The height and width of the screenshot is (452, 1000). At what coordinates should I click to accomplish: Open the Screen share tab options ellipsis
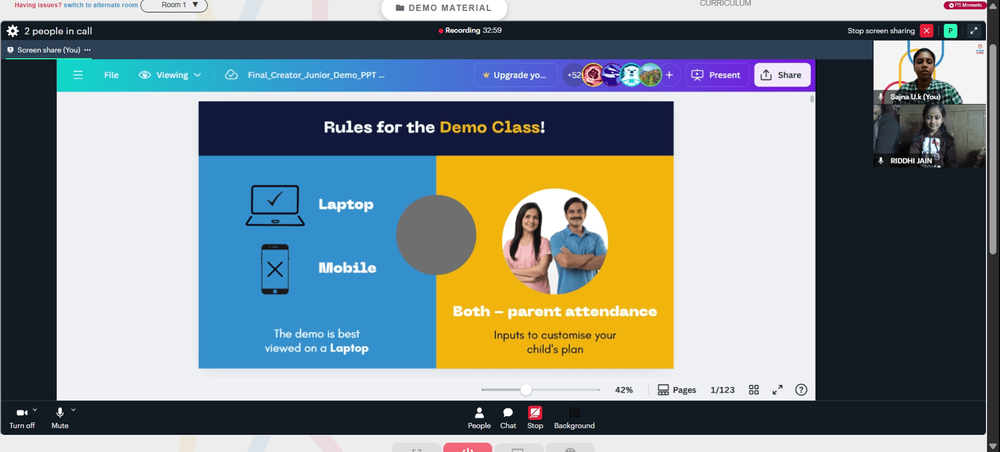[87, 50]
